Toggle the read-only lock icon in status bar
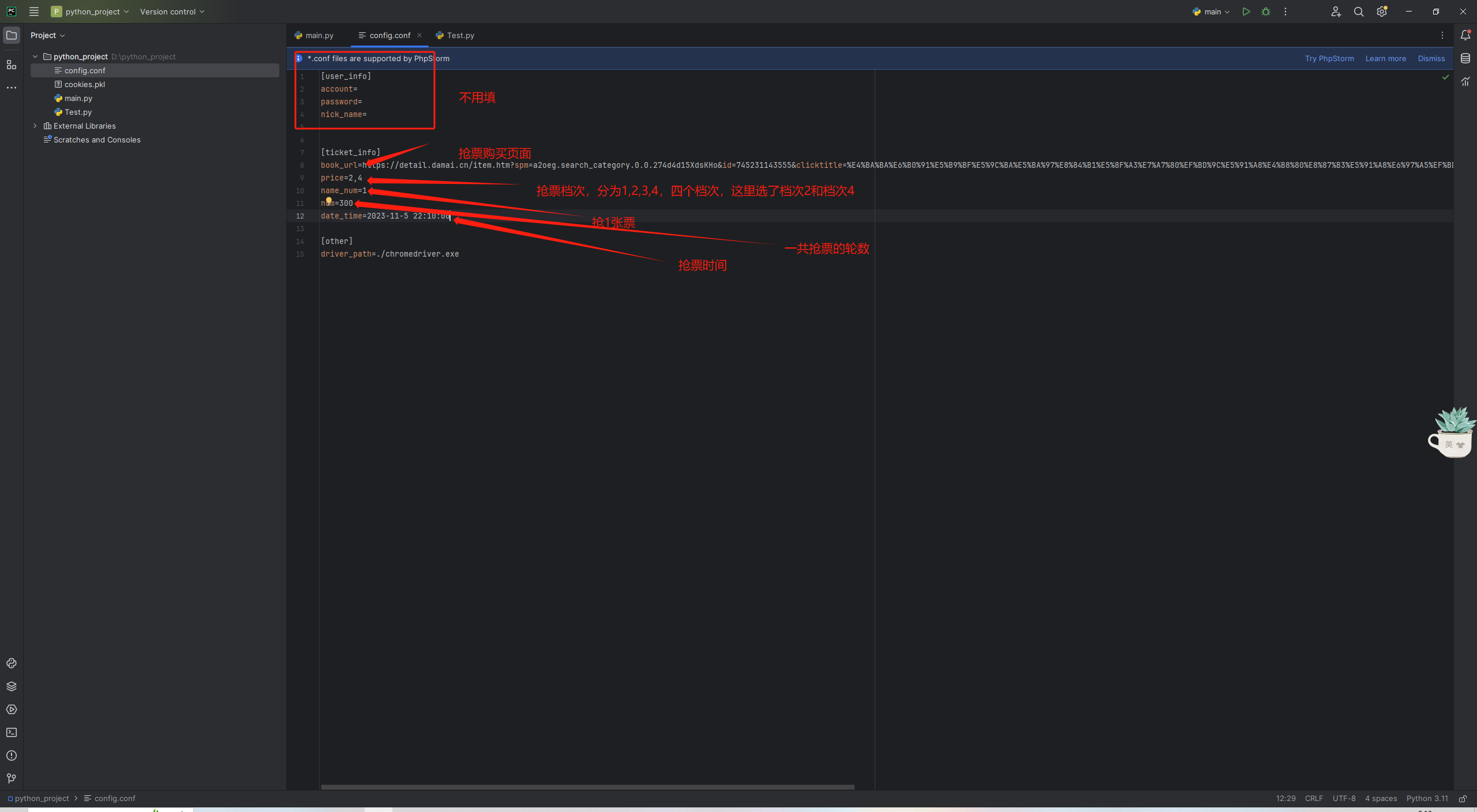 (x=1463, y=799)
